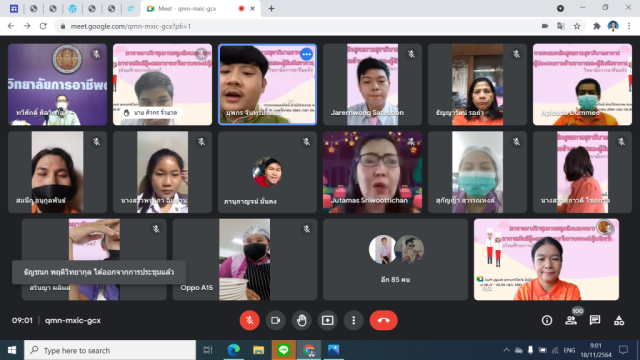This screenshot has width=640, height=360.
Task: Open more options three-dot menu
Action: pyautogui.click(x=353, y=320)
